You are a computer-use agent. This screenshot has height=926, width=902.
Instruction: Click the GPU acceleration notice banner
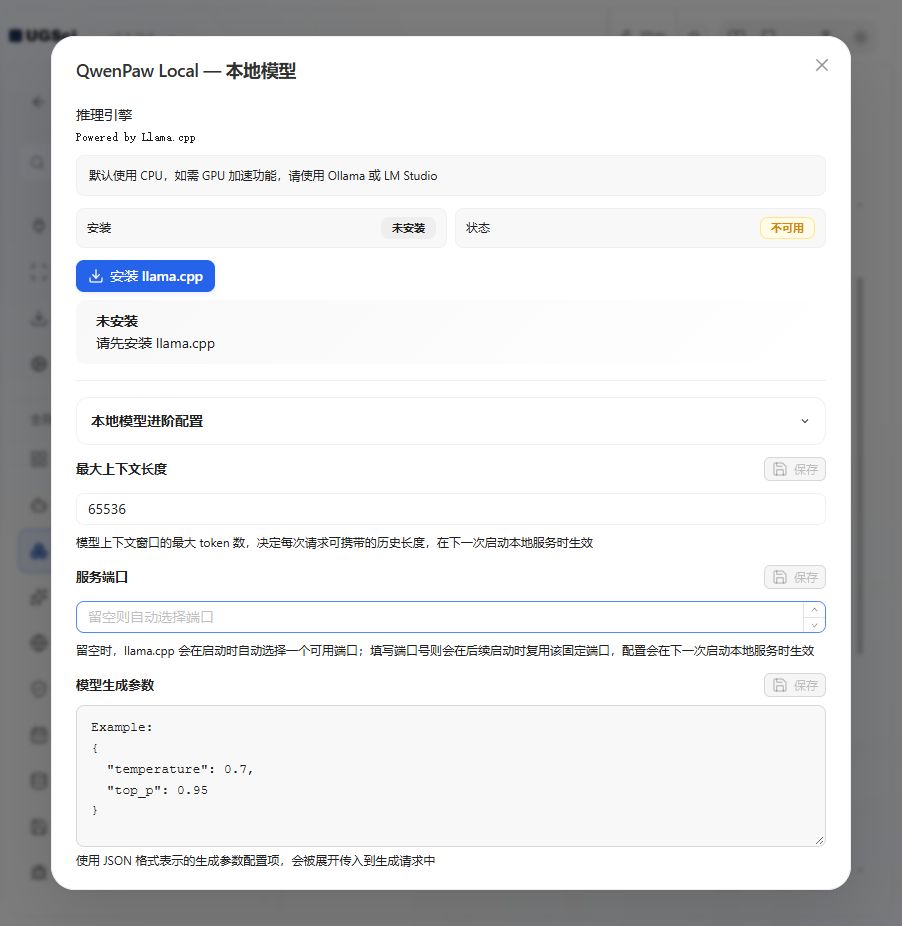click(451, 175)
